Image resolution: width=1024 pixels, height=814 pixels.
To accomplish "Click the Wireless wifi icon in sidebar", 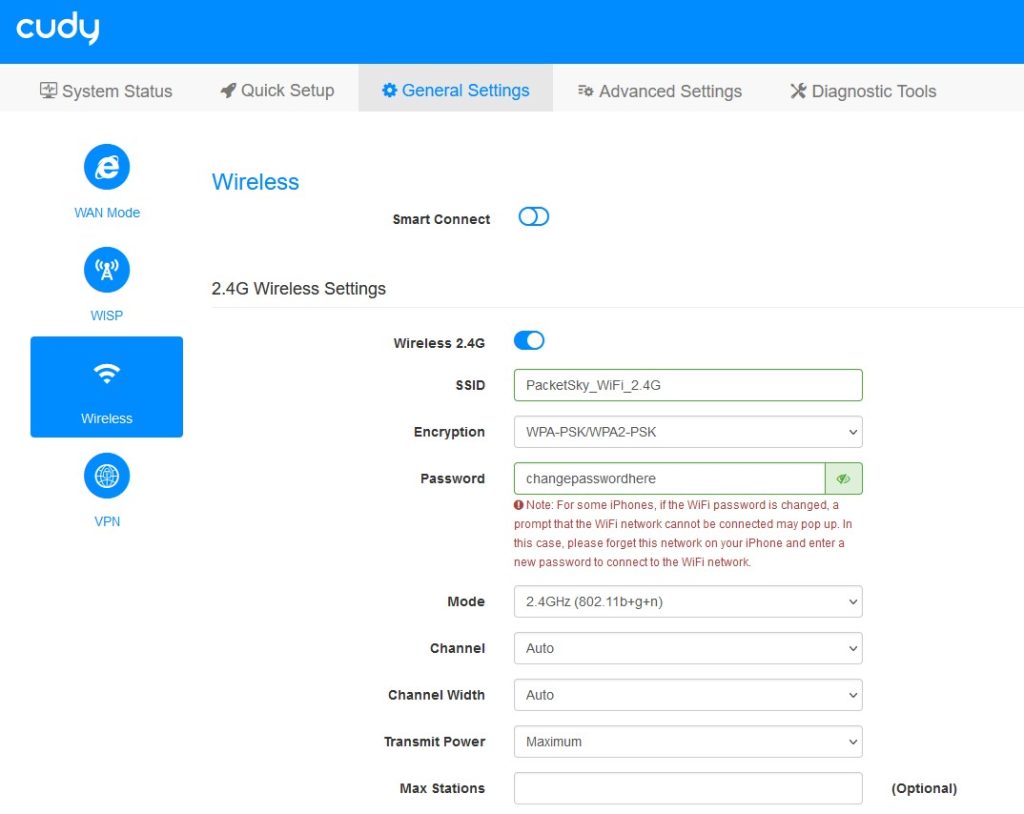I will 106,374.
